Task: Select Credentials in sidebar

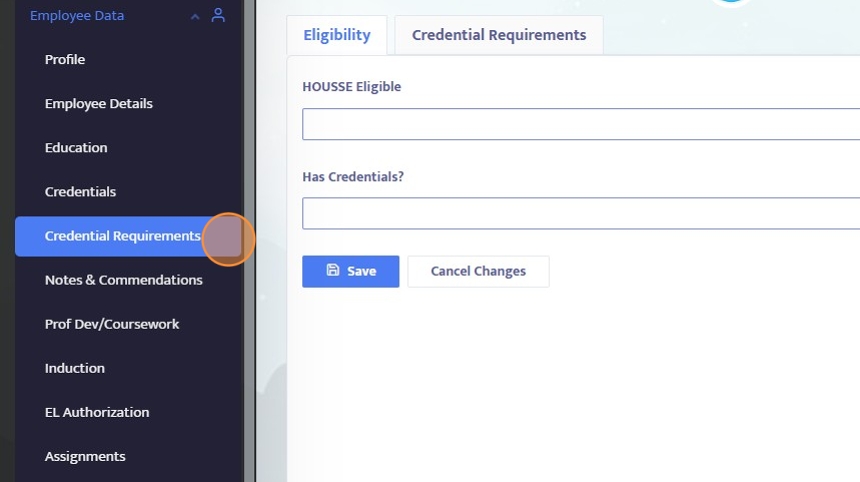Action: point(80,192)
